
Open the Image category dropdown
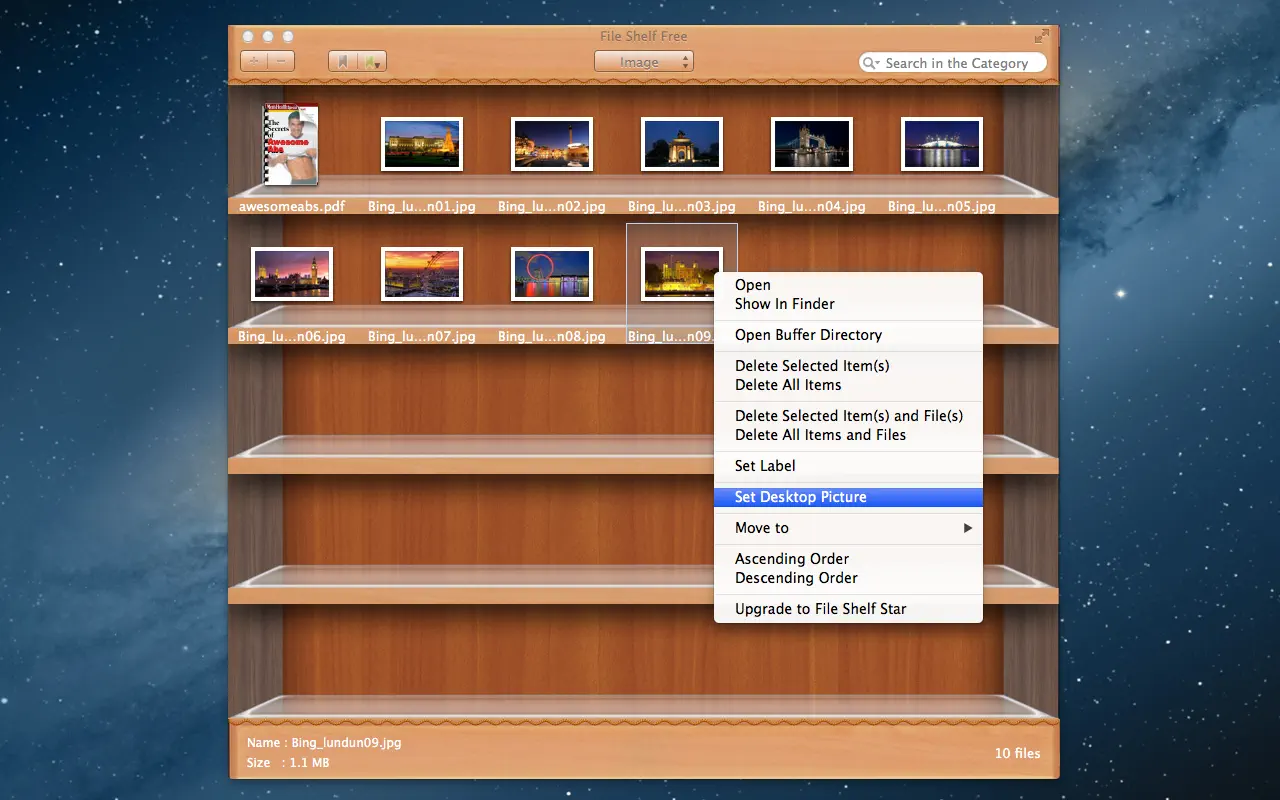pyautogui.click(x=643, y=62)
